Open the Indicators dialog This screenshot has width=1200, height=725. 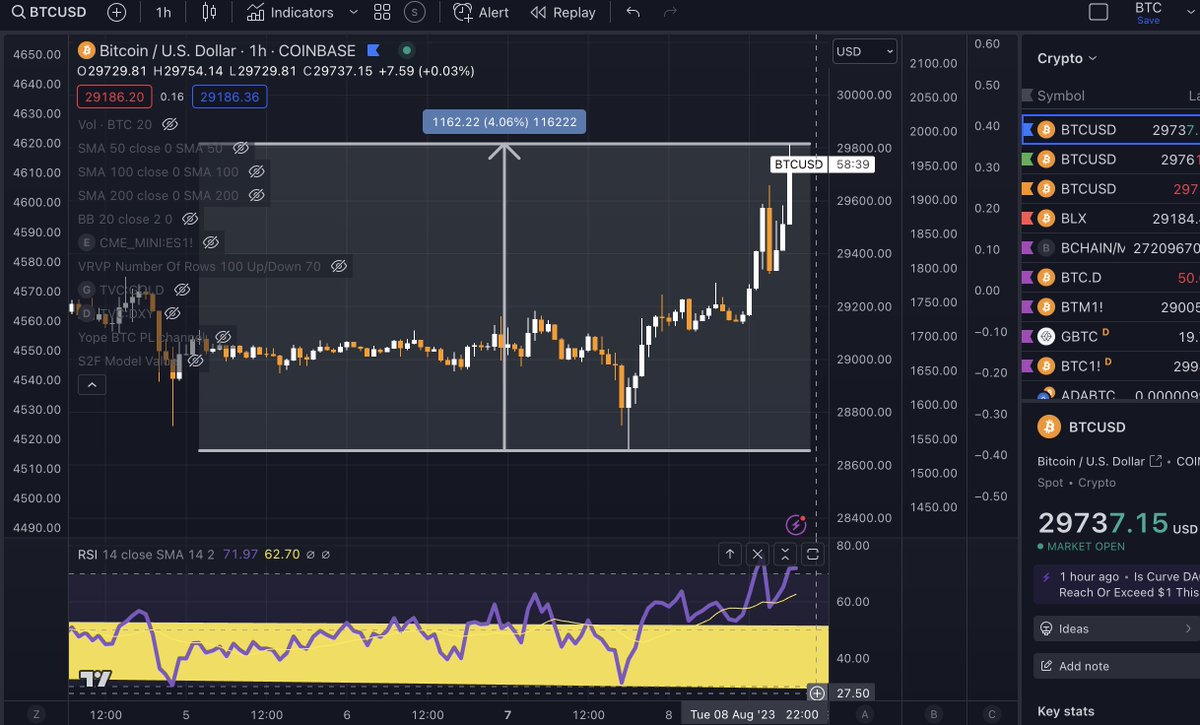(x=290, y=12)
